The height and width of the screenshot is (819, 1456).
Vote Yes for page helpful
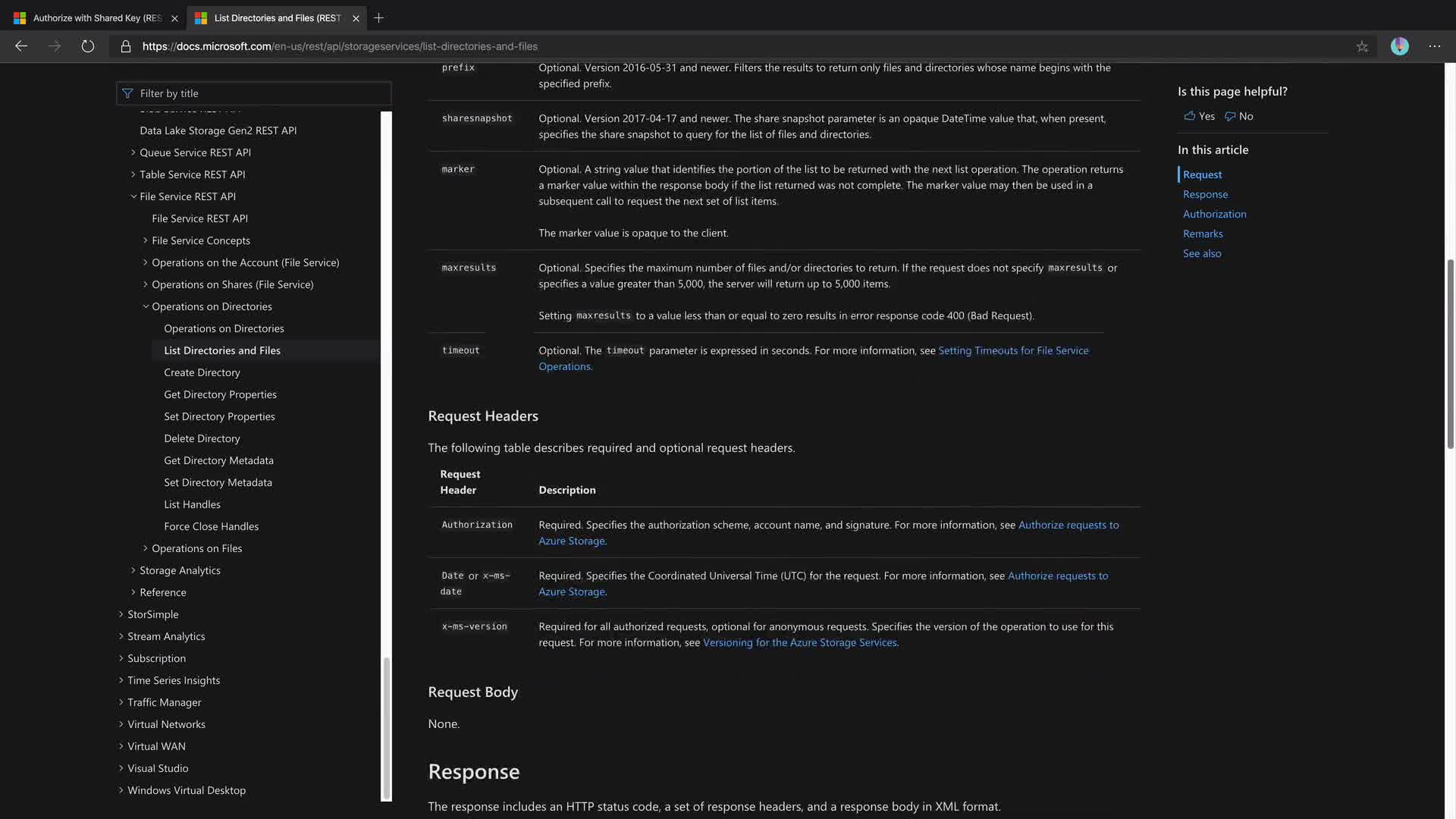[1199, 116]
